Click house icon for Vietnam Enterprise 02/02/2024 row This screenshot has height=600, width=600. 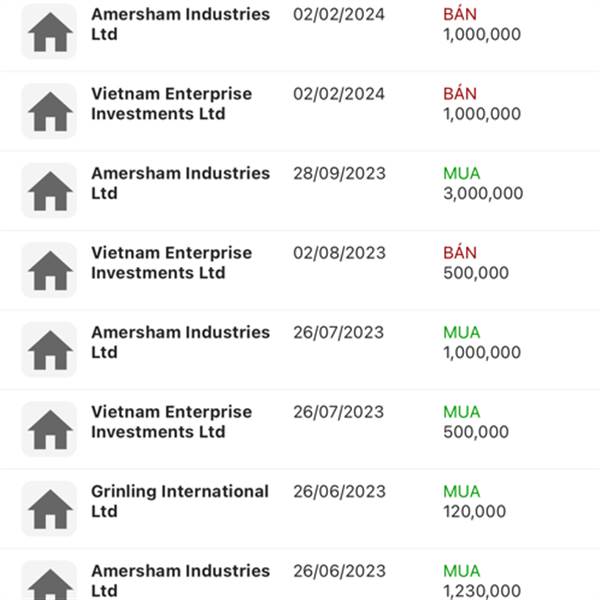[49, 111]
